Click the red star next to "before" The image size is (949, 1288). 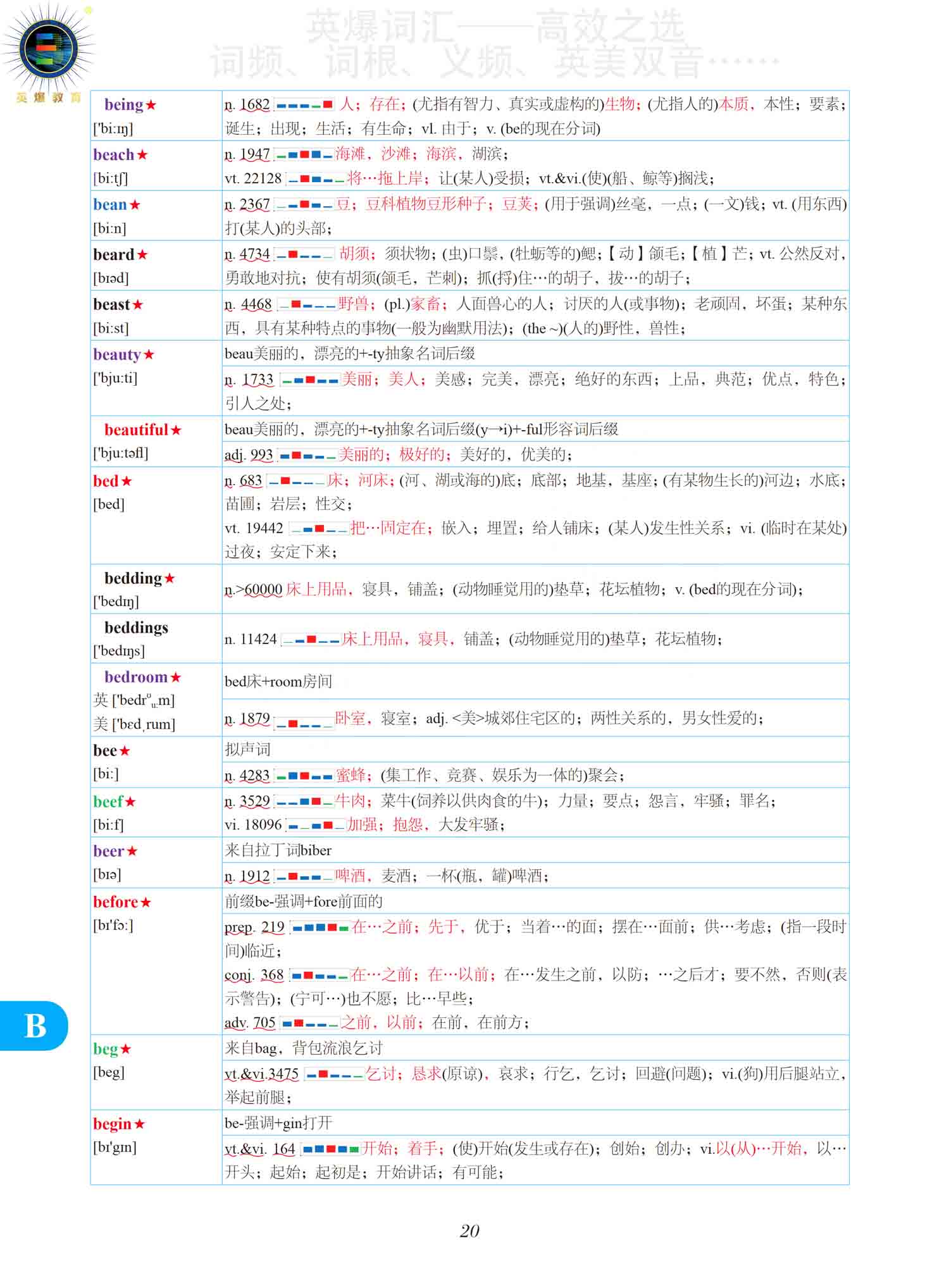(x=146, y=903)
